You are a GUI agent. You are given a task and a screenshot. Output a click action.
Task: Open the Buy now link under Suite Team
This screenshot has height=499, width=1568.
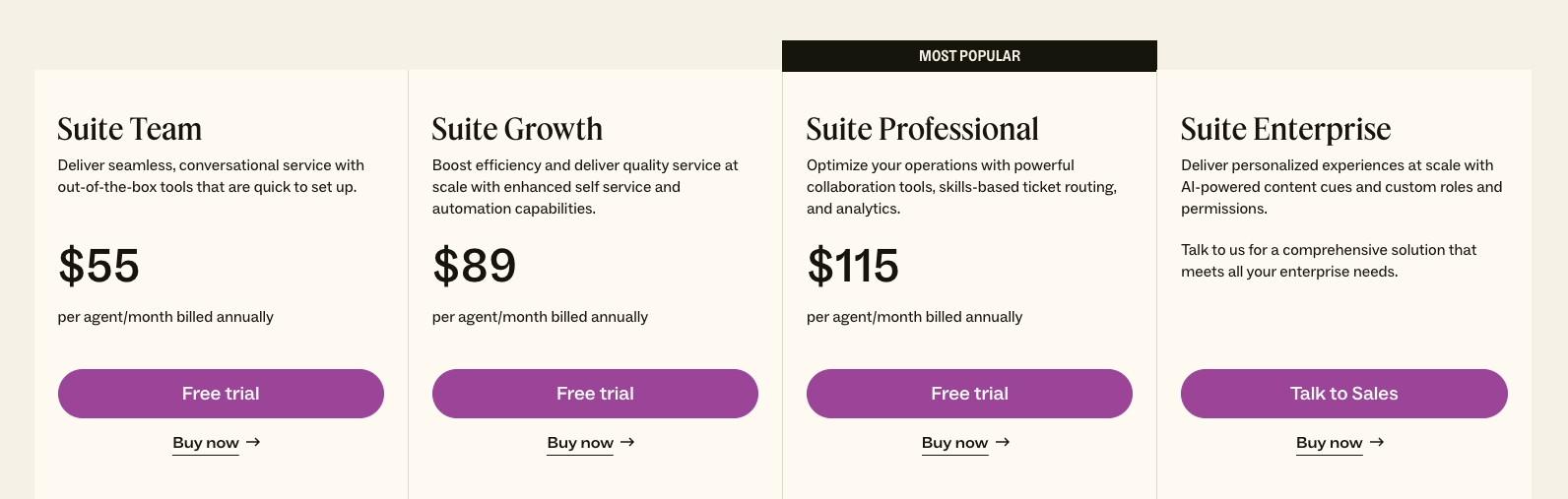206,443
